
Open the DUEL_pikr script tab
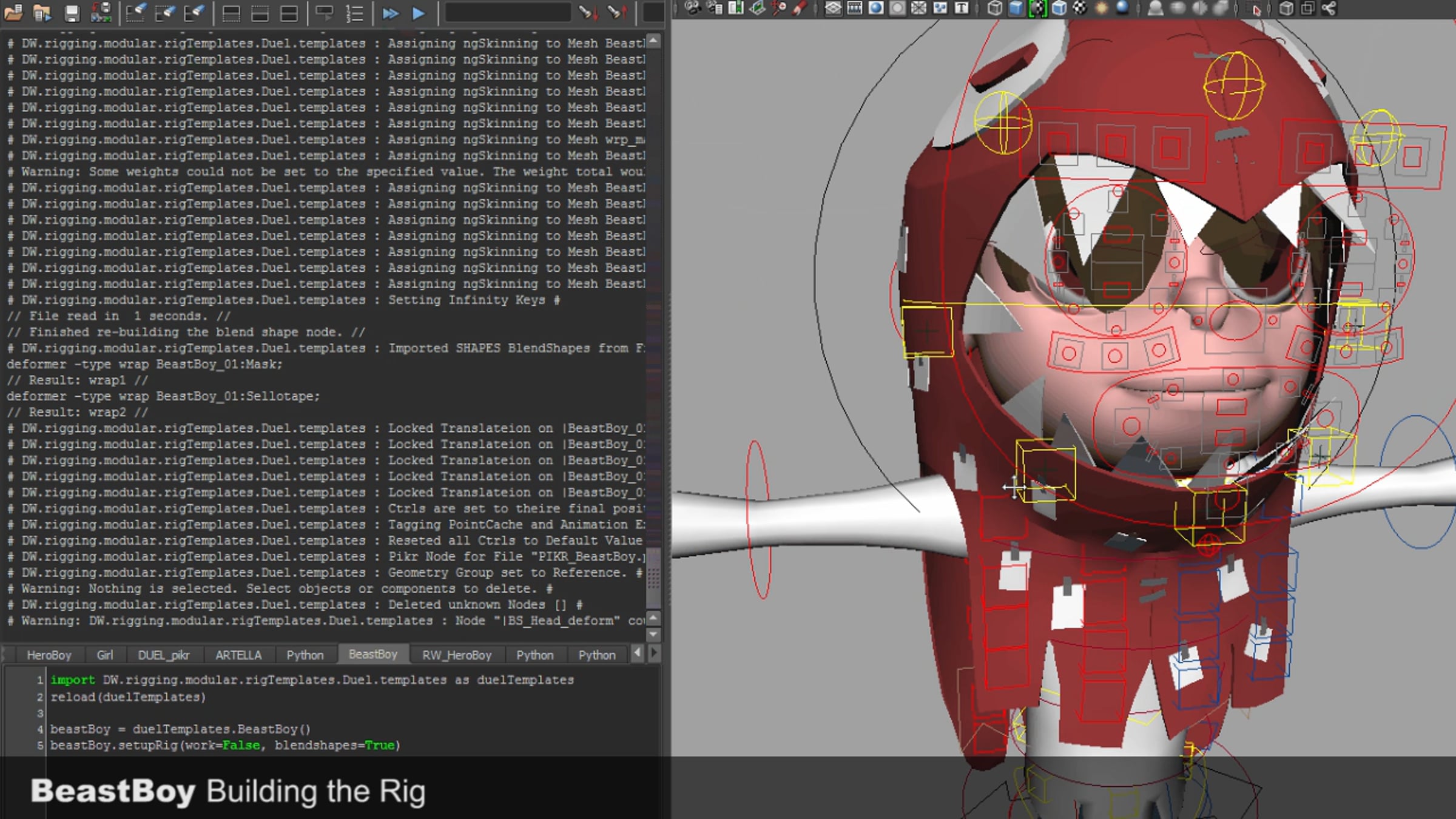coord(164,655)
